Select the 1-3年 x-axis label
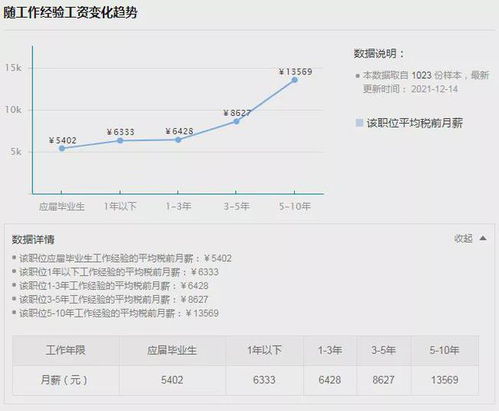 coord(178,206)
